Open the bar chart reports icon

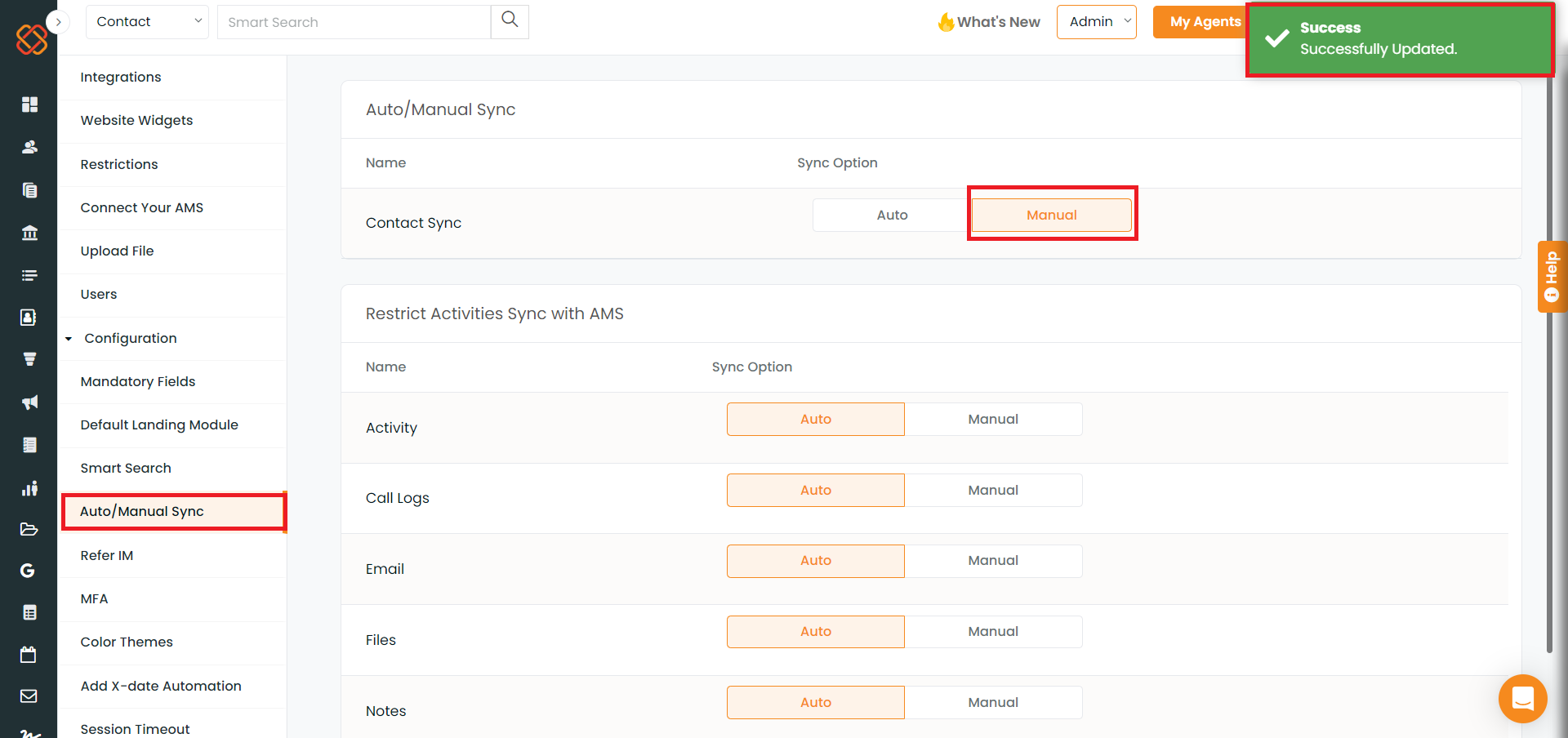(29, 488)
